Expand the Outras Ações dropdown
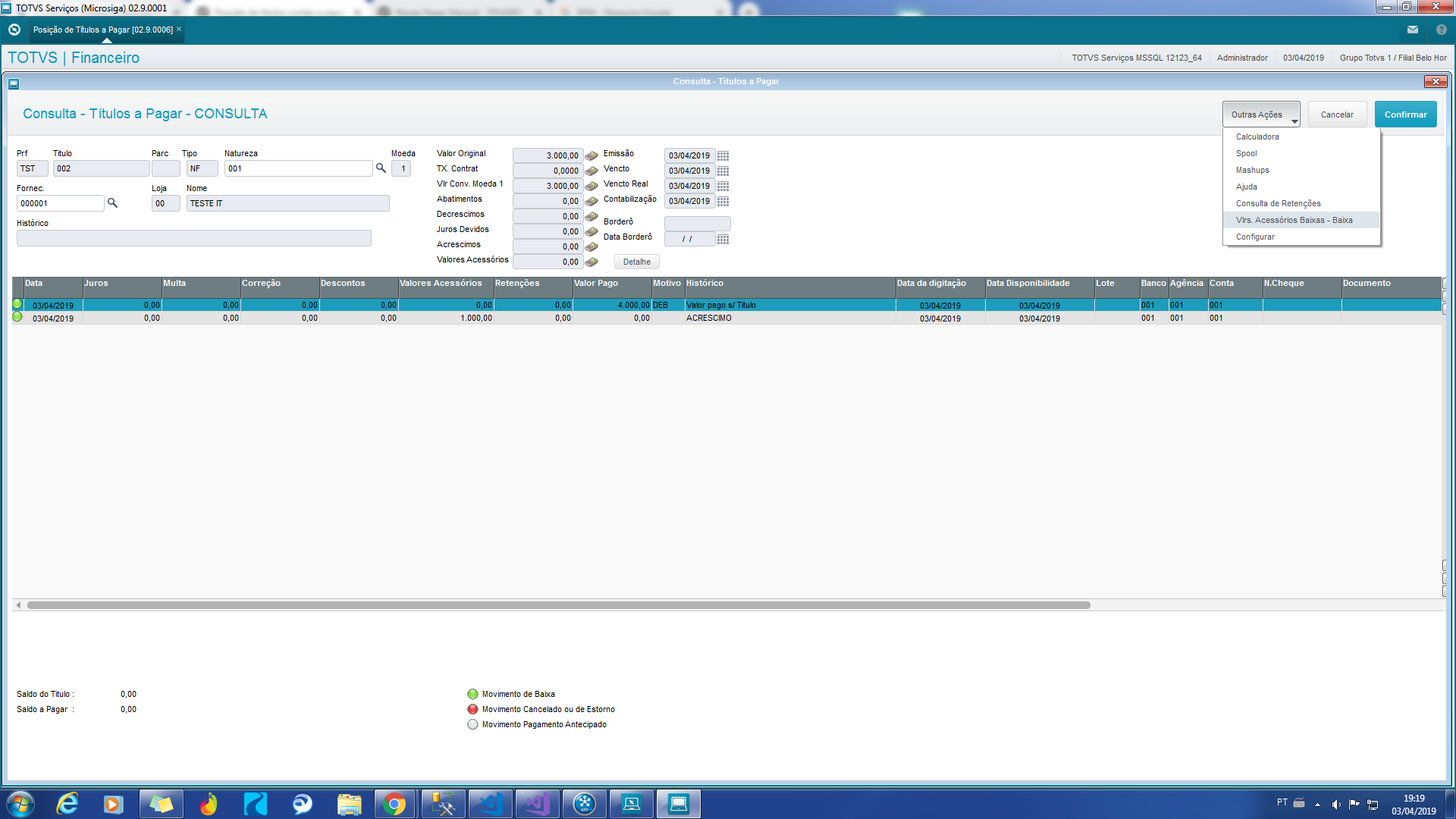Image resolution: width=1456 pixels, height=819 pixels. tap(1261, 115)
